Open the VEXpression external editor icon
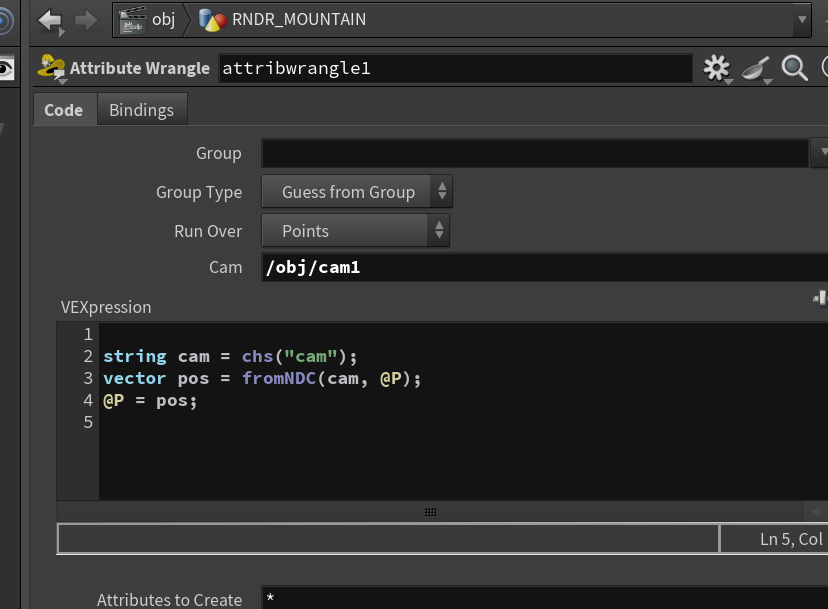Image resolution: width=828 pixels, height=609 pixels. point(820,298)
